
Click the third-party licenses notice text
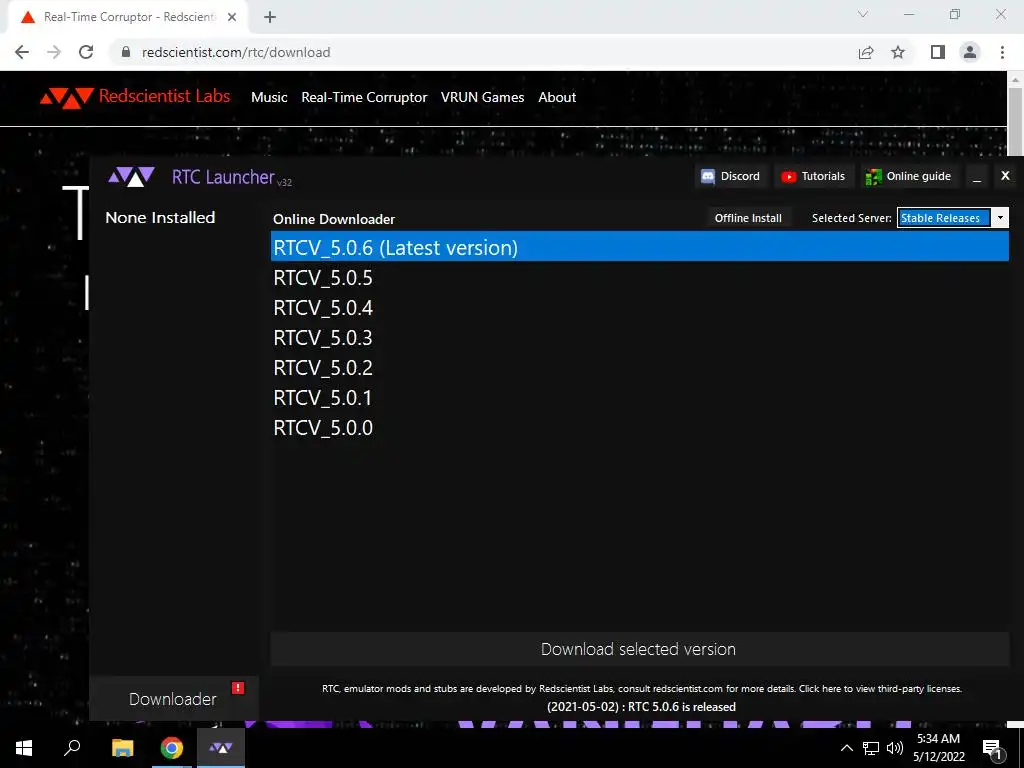pos(641,688)
